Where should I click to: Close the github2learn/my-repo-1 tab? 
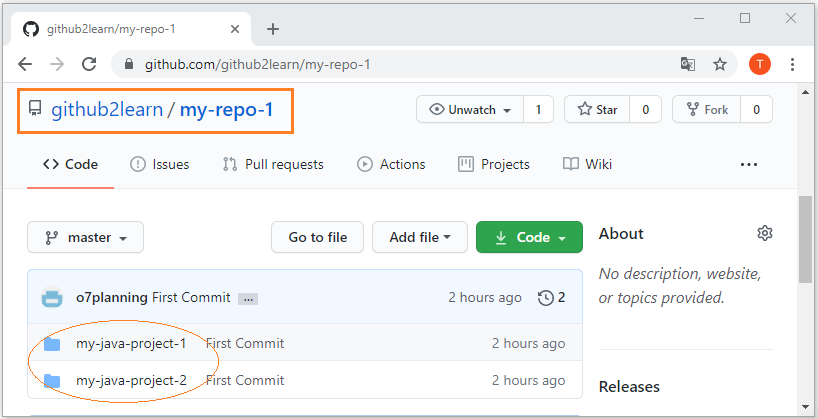(235, 29)
